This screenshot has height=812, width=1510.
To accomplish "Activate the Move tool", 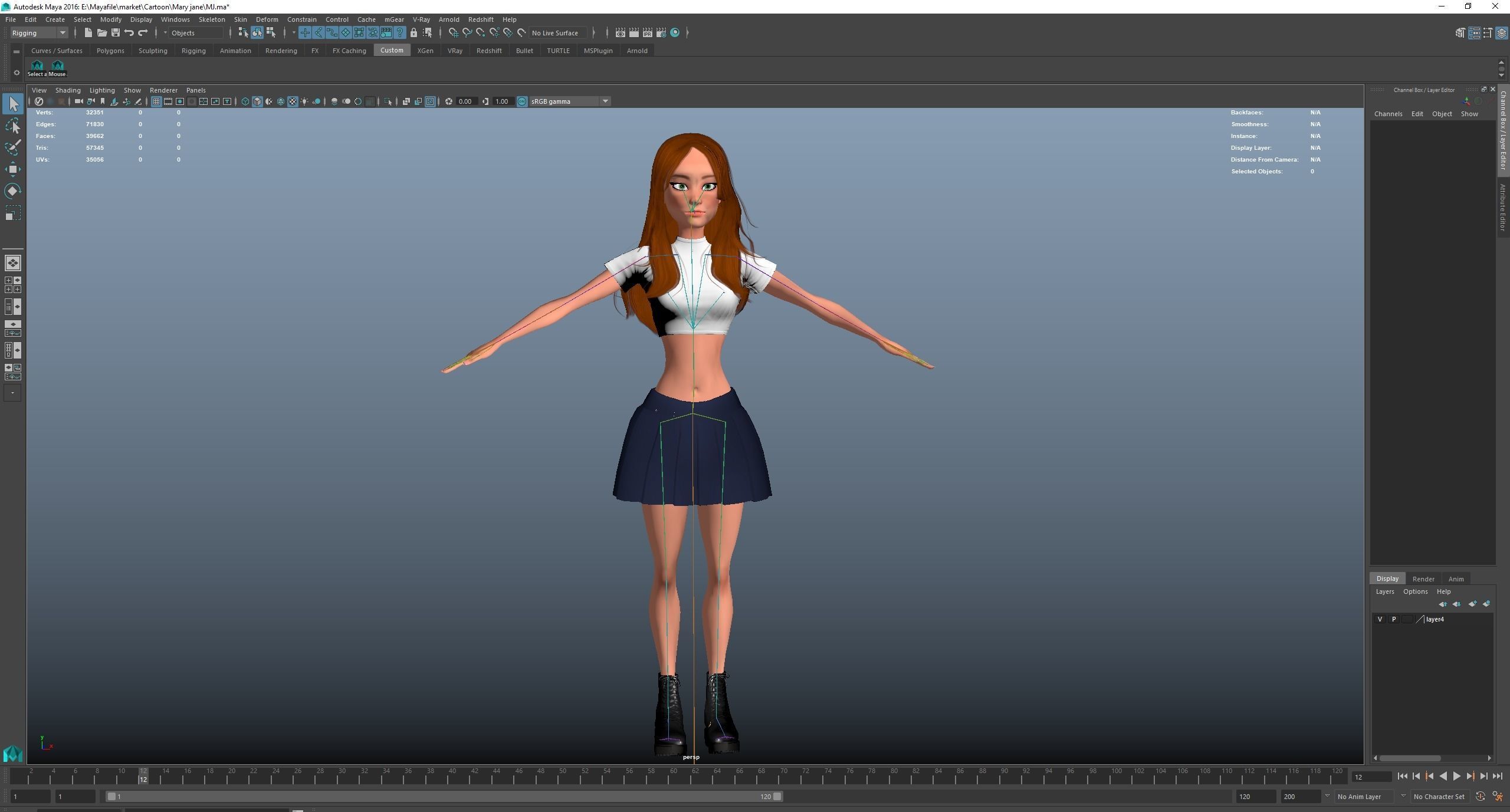I will pyautogui.click(x=13, y=169).
